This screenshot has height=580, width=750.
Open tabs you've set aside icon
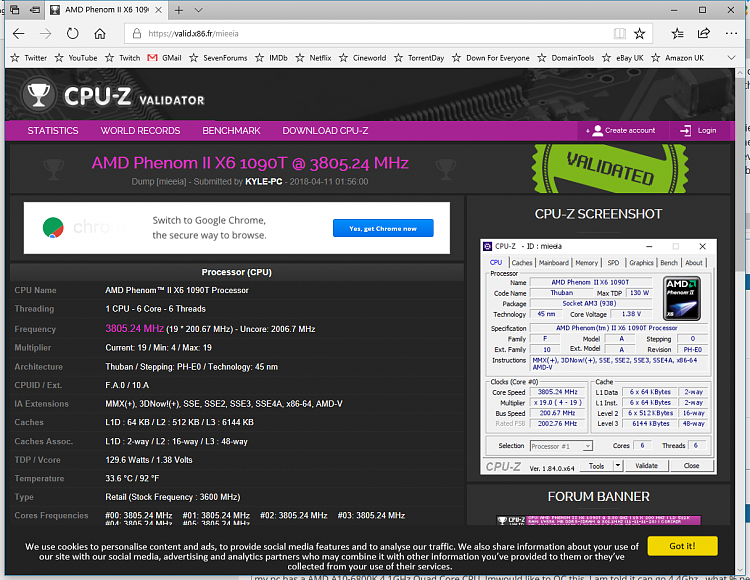(15, 10)
